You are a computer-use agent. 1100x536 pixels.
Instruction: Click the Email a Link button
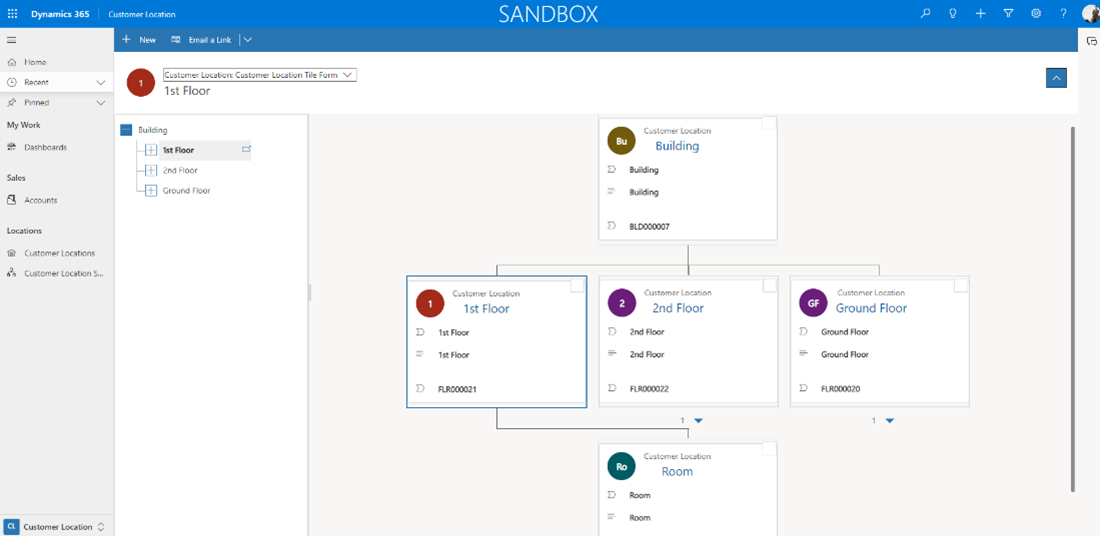click(x=201, y=40)
